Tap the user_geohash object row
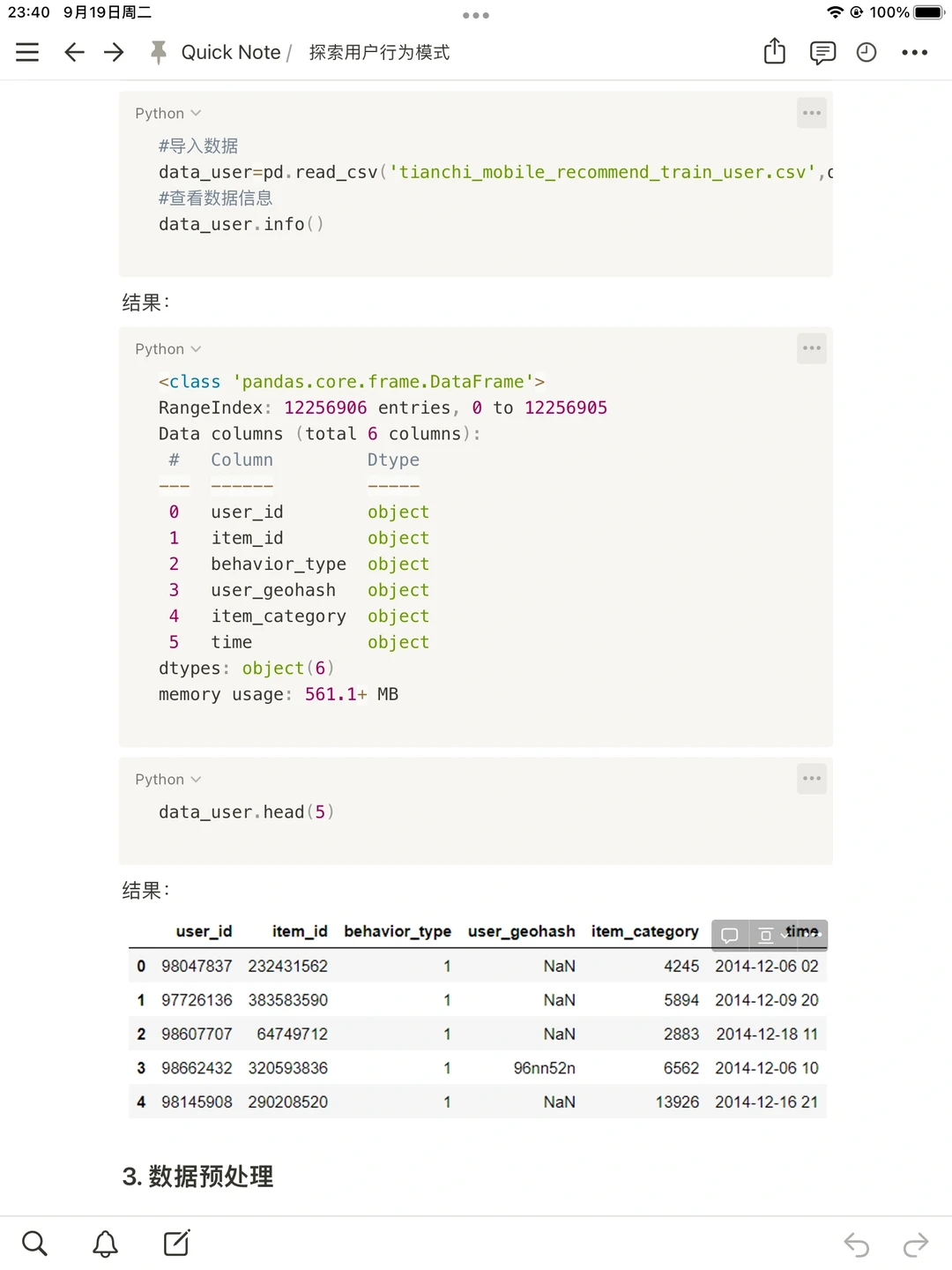This screenshot has height=1270, width=952. coord(299,590)
